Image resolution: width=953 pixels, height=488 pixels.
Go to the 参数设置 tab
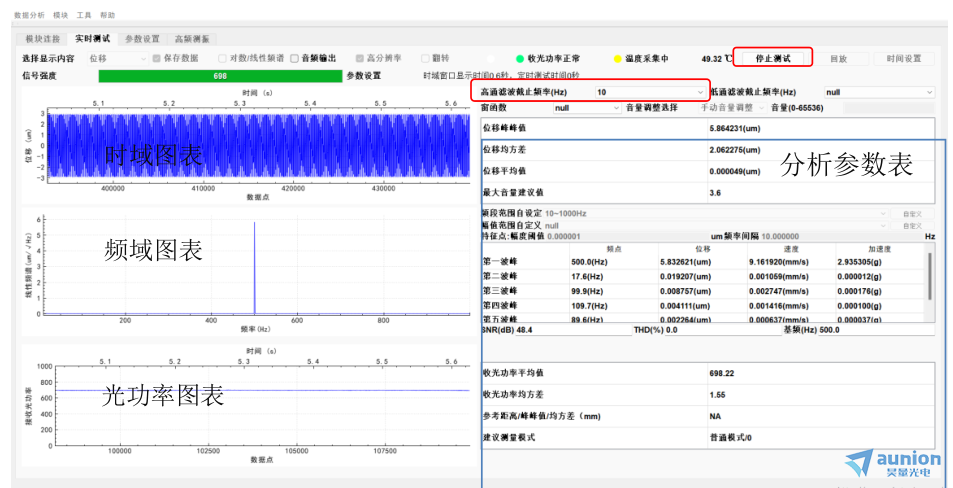(142, 39)
